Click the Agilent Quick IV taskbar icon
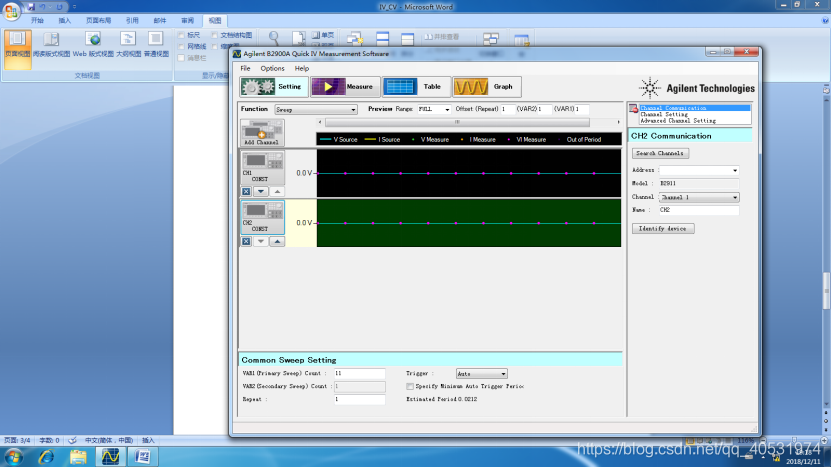 coord(110,456)
